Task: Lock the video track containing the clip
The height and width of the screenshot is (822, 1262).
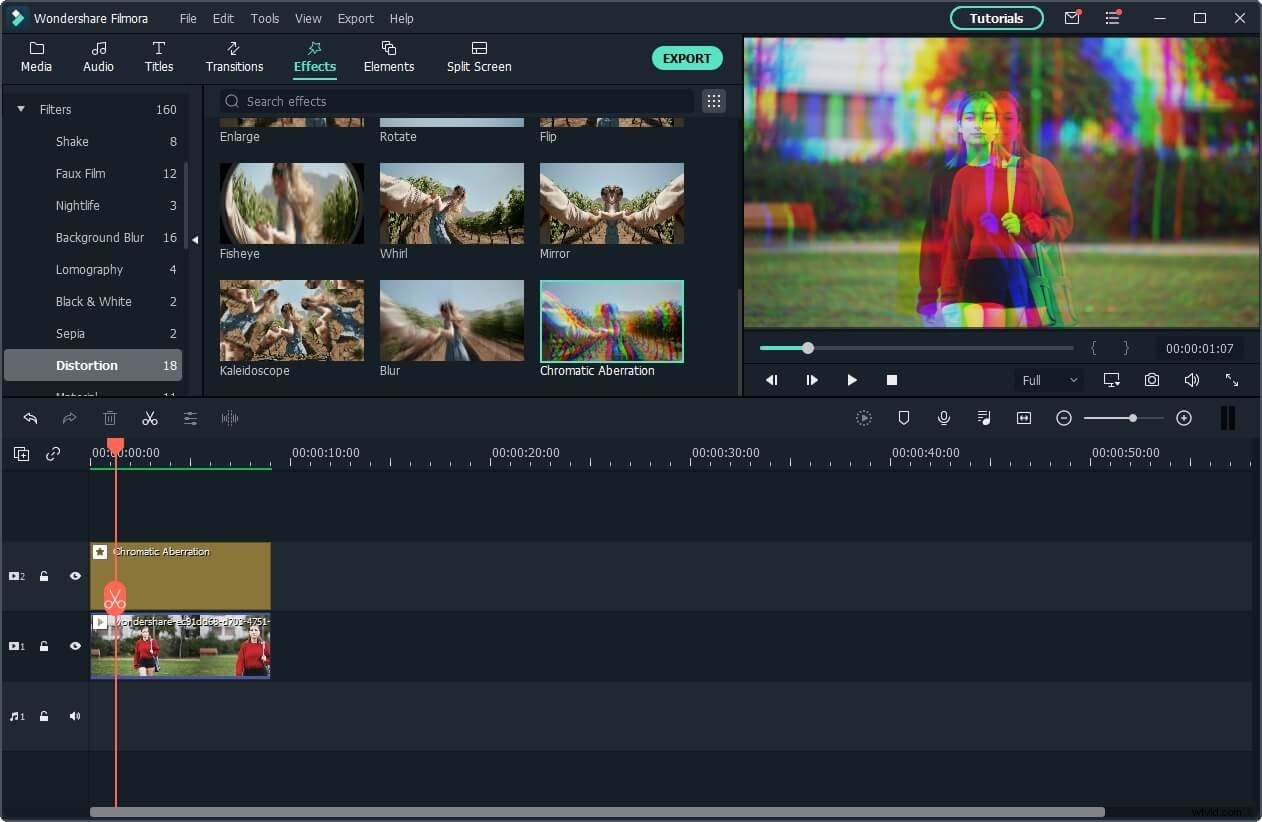Action: click(x=43, y=646)
